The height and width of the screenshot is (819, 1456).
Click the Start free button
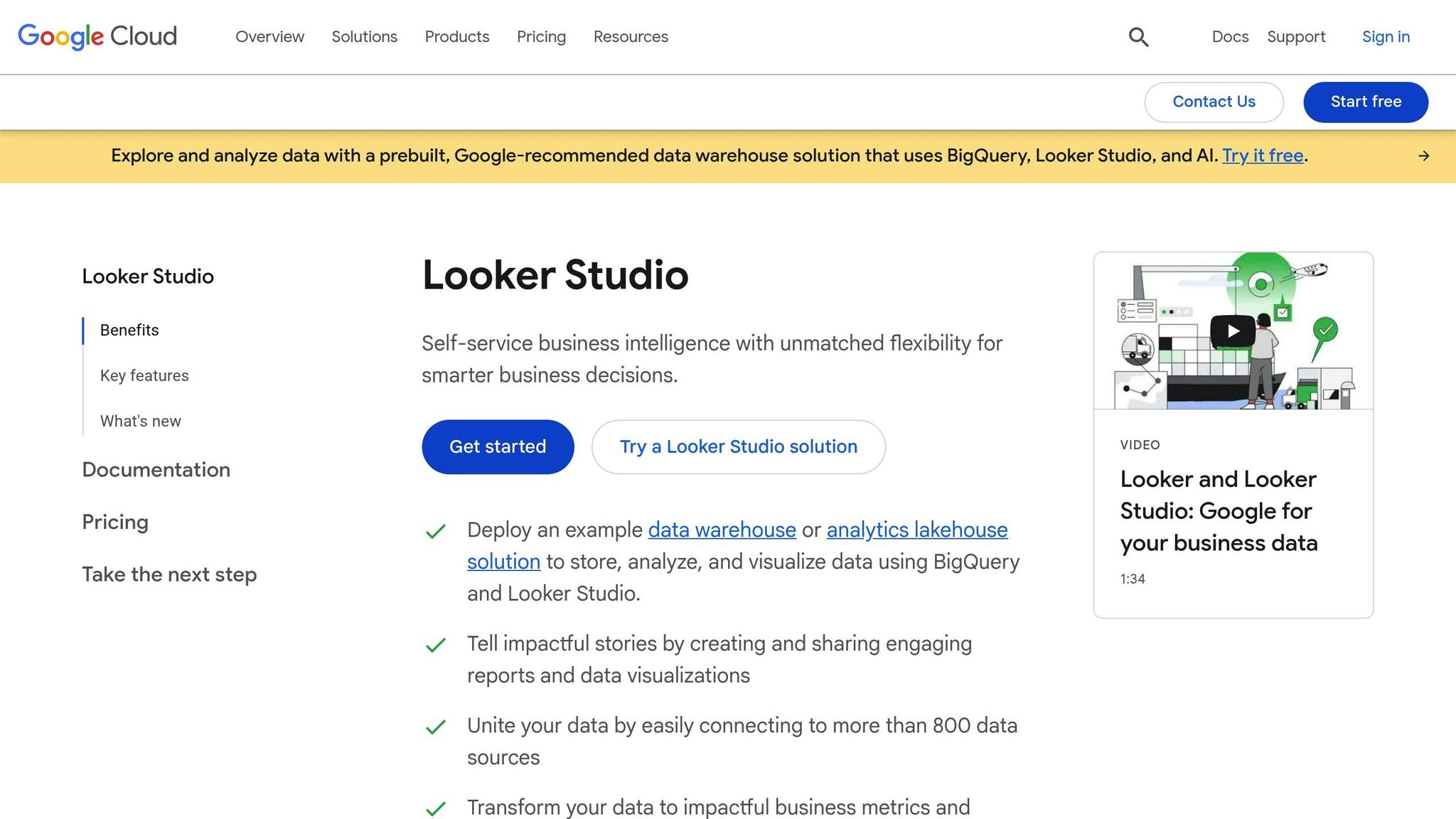click(x=1366, y=102)
